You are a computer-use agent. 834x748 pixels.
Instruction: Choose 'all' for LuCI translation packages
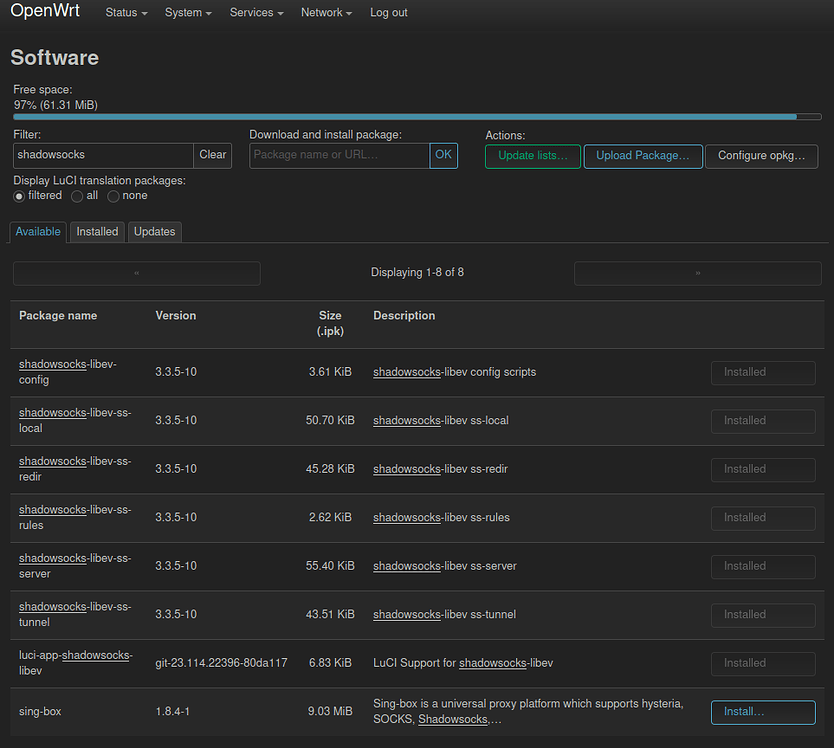pyautogui.click(x=77, y=196)
